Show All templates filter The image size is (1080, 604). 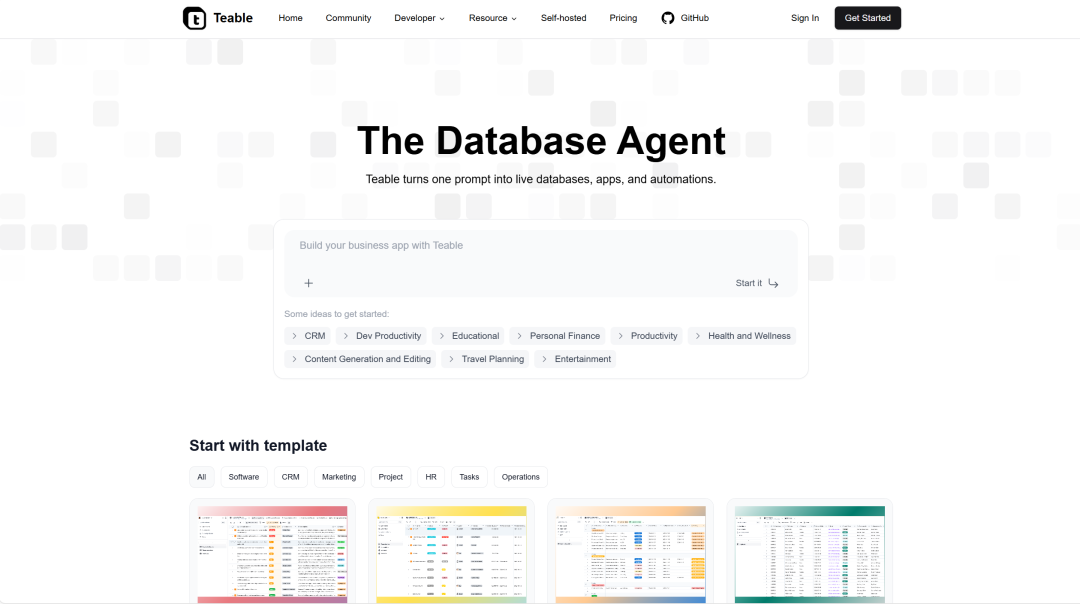coord(202,477)
